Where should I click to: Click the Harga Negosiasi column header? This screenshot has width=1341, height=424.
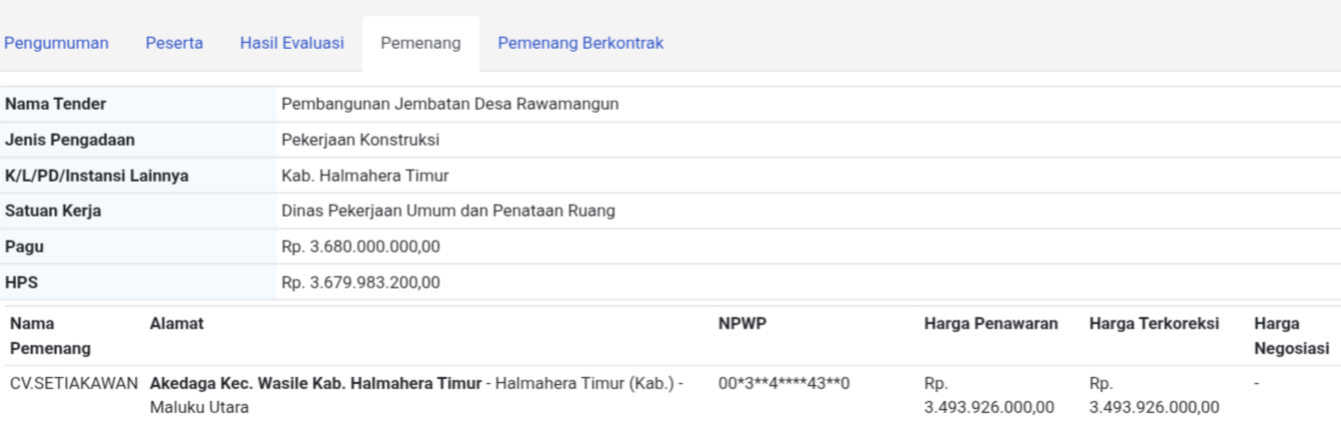click(x=1291, y=336)
